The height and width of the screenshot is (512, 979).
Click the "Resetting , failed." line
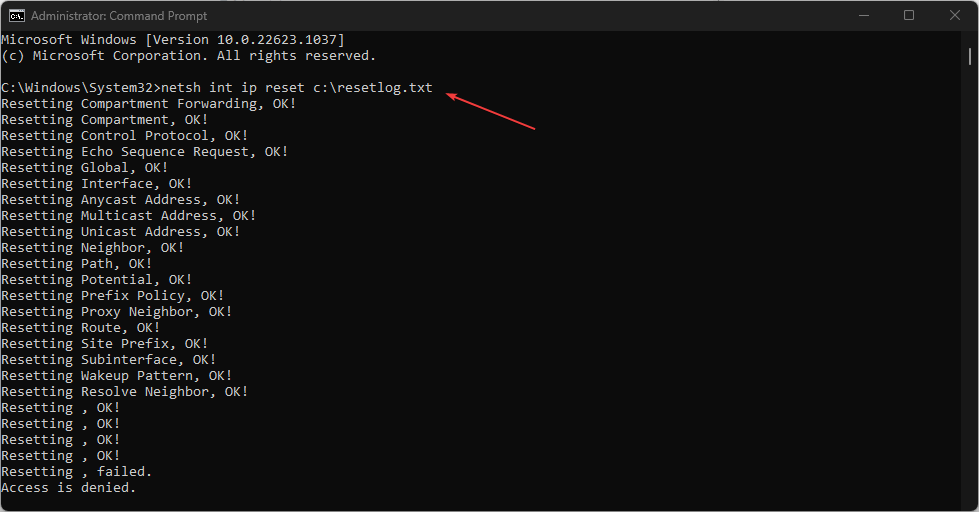point(76,472)
